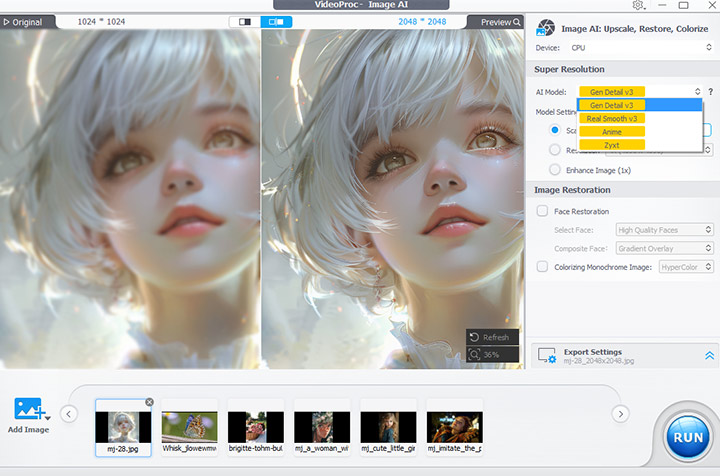Open the HyperColor dropdown
The width and height of the screenshot is (720, 476).
point(686,267)
